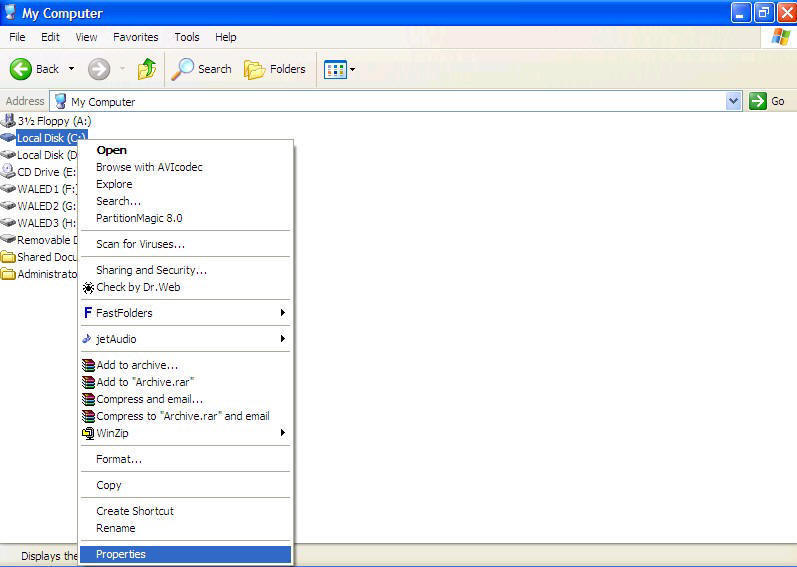797x567 pixels.
Task: Select the Local Disk (D:) drive icon
Action: [x=8, y=154]
